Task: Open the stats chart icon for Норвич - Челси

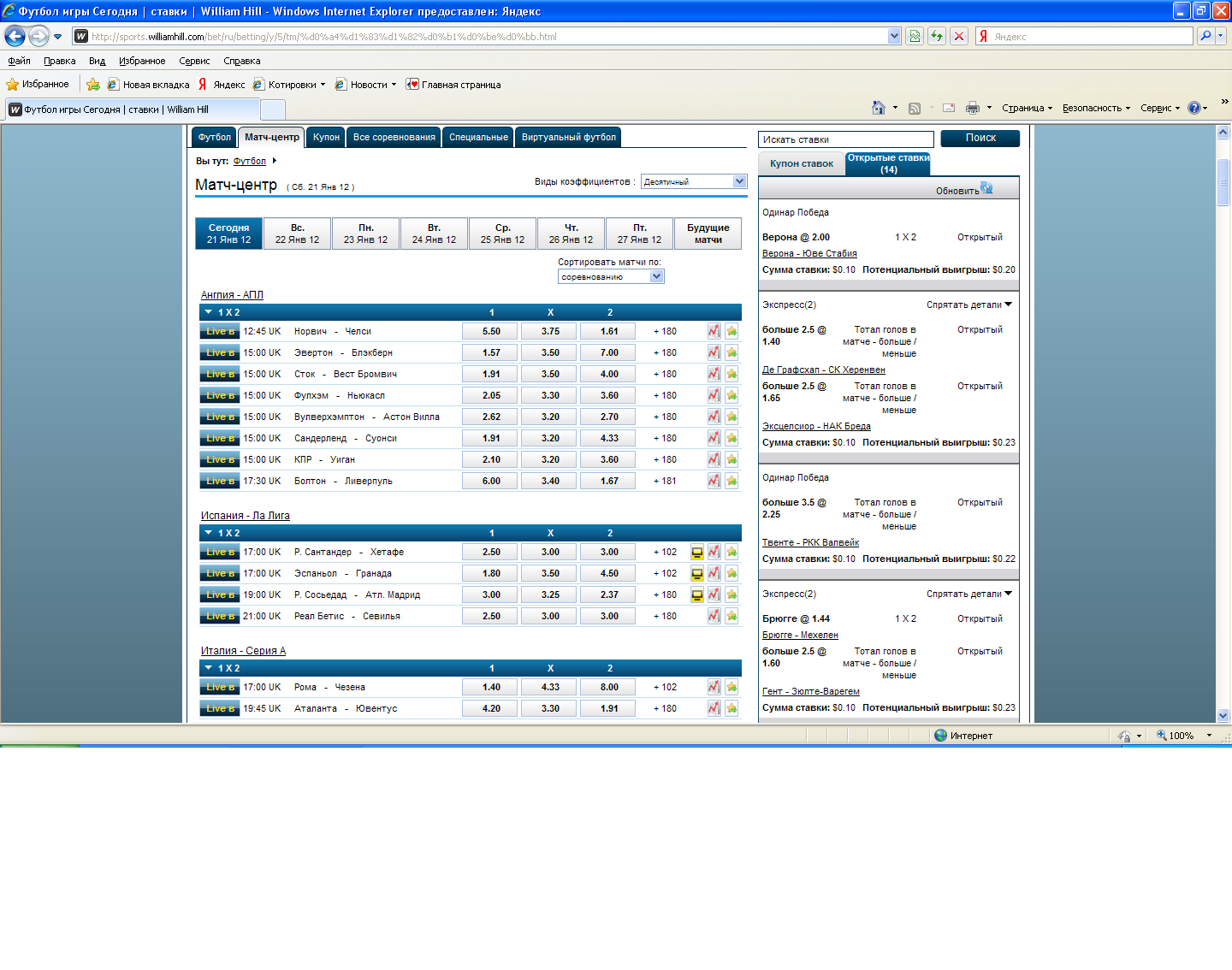Action: pyautogui.click(x=714, y=331)
